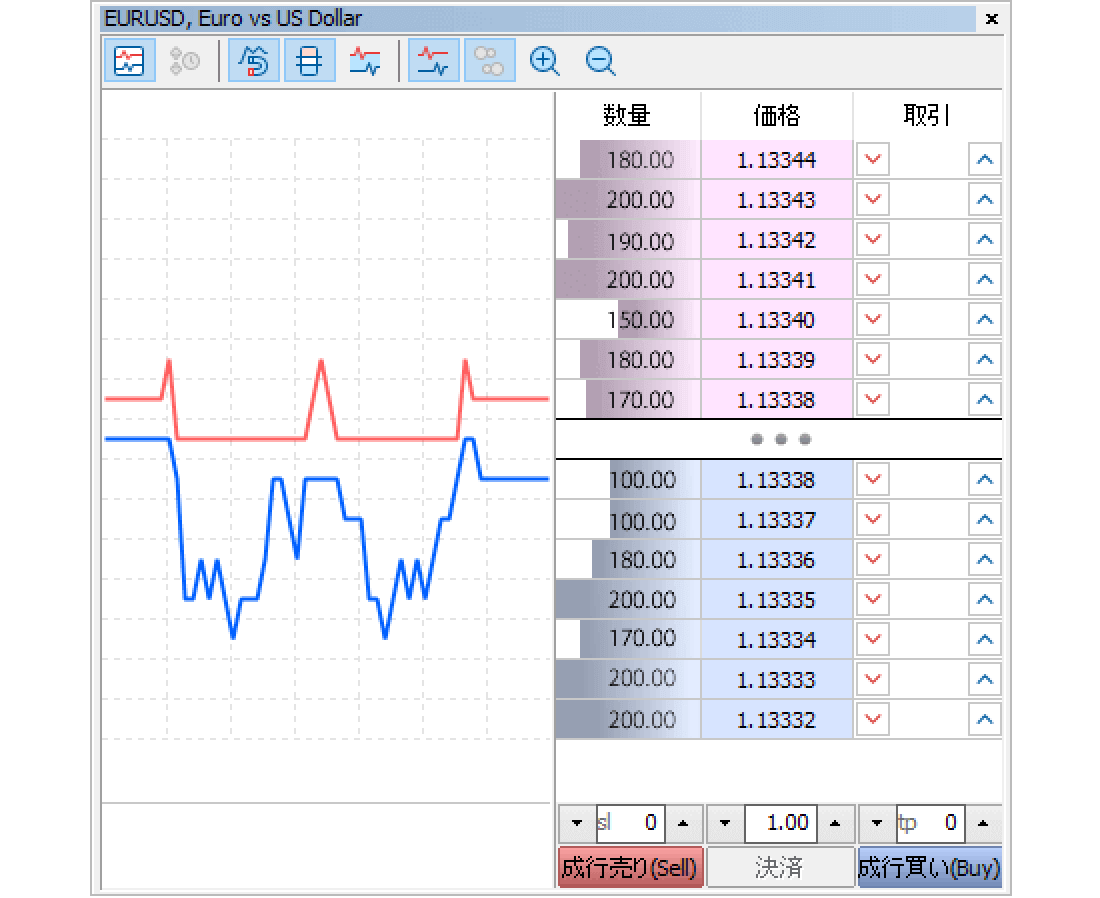Zoom out using the magnifier minus icon
The width and height of the screenshot is (1100, 898).
coord(601,61)
